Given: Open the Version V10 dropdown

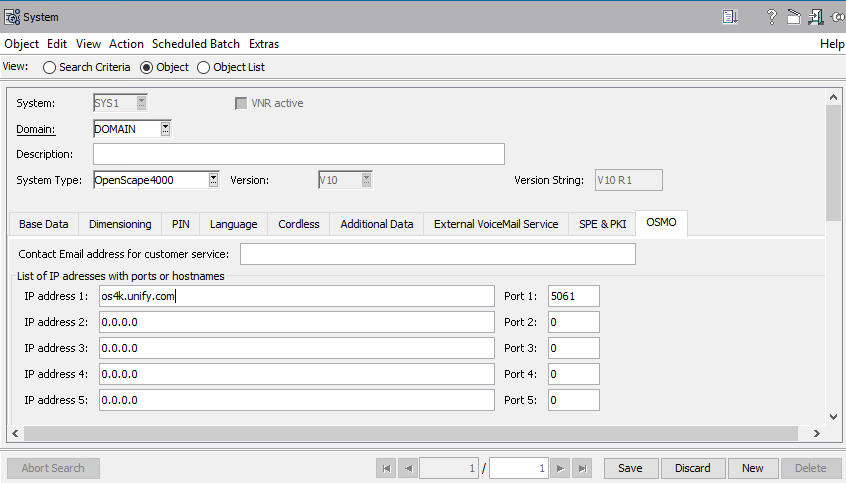Looking at the screenshot, I should (x=366, y=180).
